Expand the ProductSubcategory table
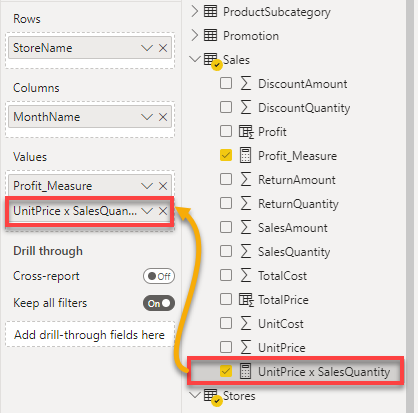Image resolution: width=418 pixels, height=413 pixels. point(195,11)
